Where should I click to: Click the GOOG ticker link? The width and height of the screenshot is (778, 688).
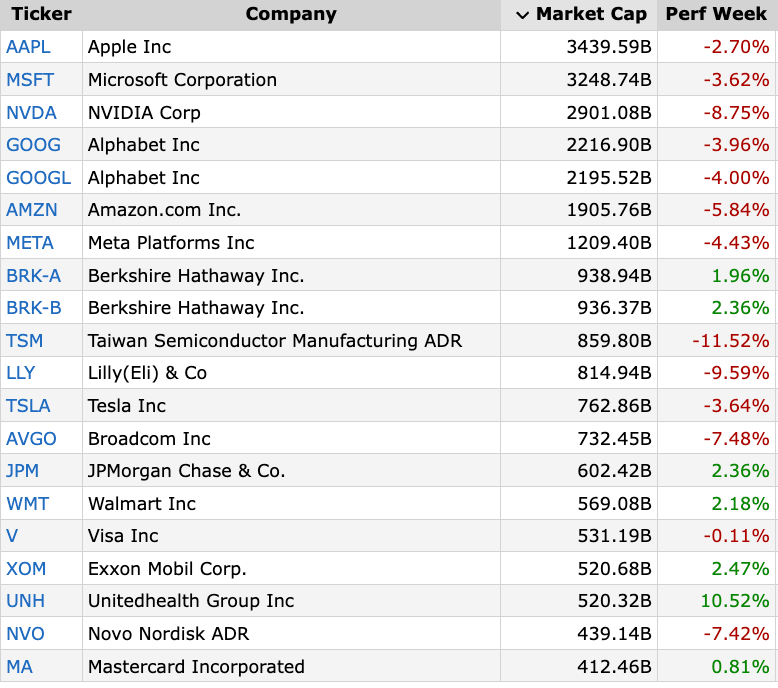coord(33,145)
